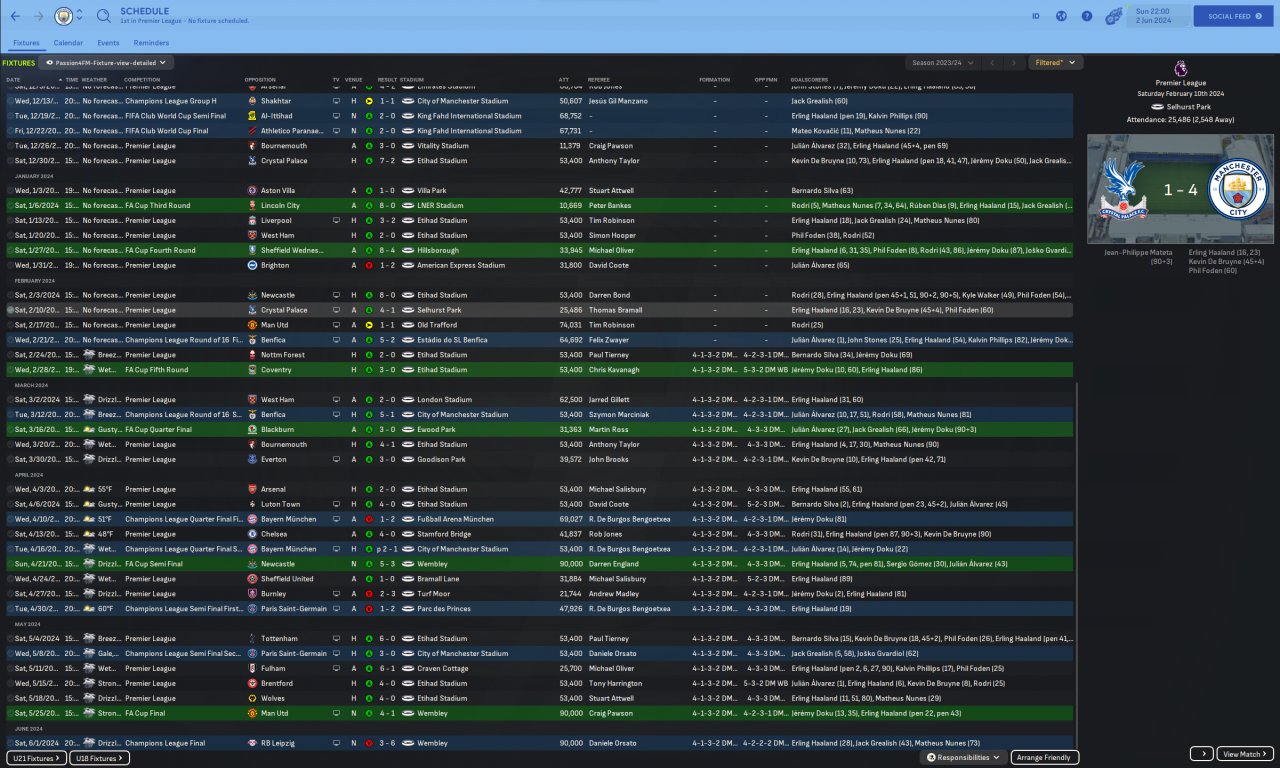
Task: Click the next arrow button beside View Match
Action: 1201,754
